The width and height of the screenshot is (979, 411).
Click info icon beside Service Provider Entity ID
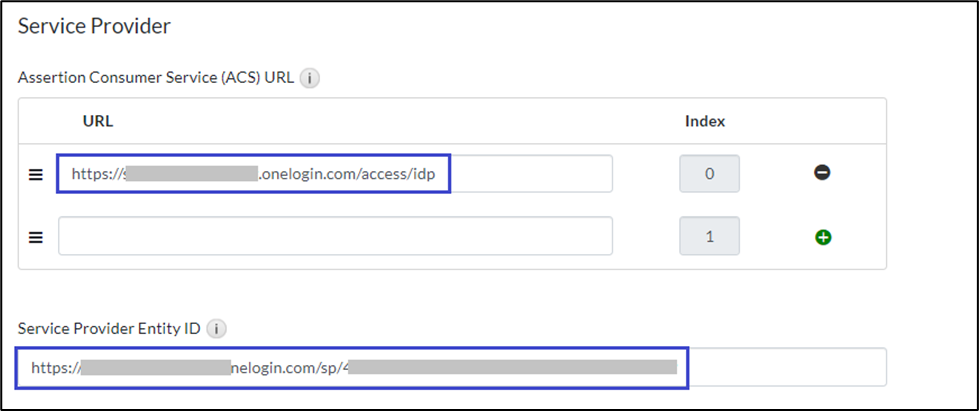point(219,328)
